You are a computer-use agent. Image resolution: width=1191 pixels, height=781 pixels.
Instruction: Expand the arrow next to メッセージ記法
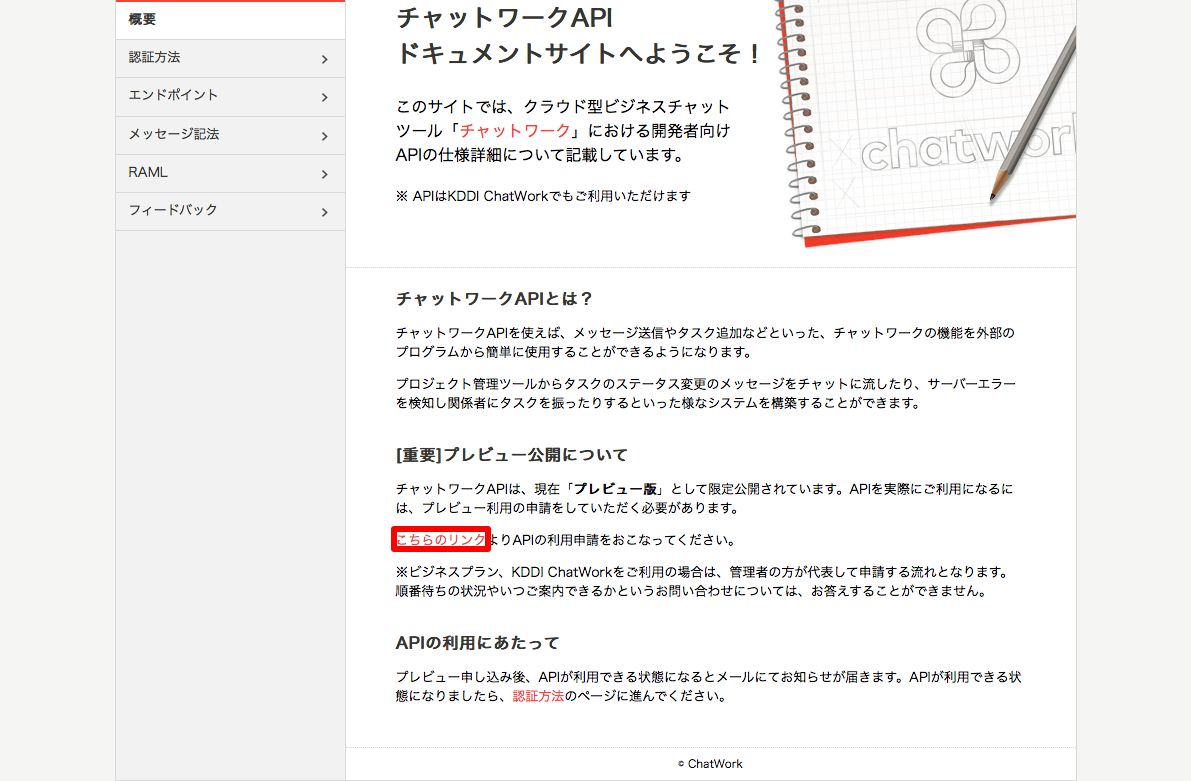point(325,136)
